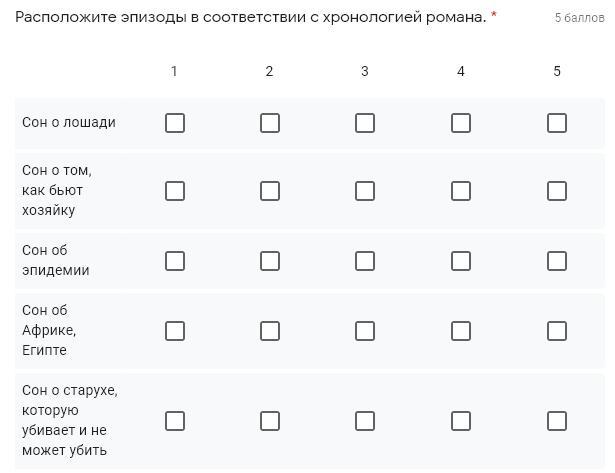The height and width of the screenshot is (473, 615).
Task: Check column 2 for Сон о лошади
Action: click(x=270, y=123)
